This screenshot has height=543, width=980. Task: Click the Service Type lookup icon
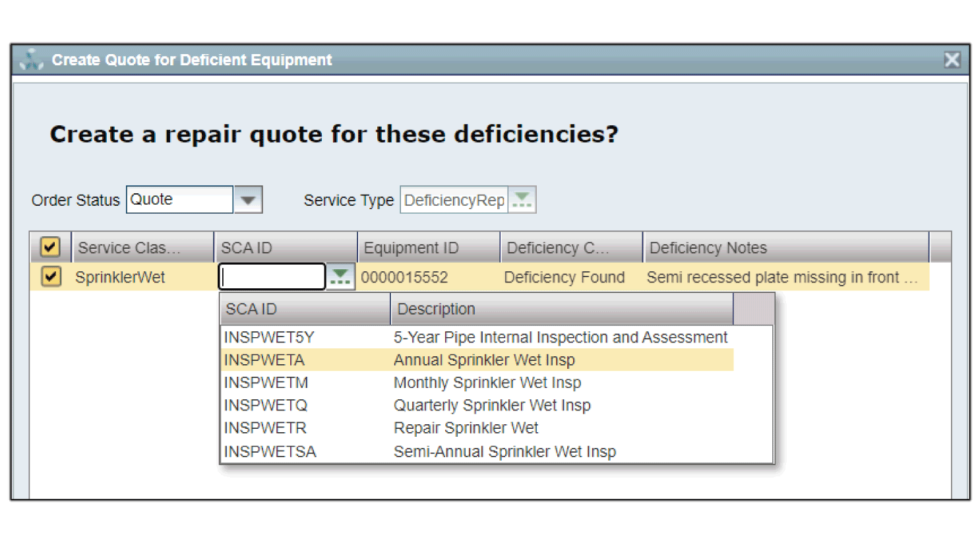[522, 200]
